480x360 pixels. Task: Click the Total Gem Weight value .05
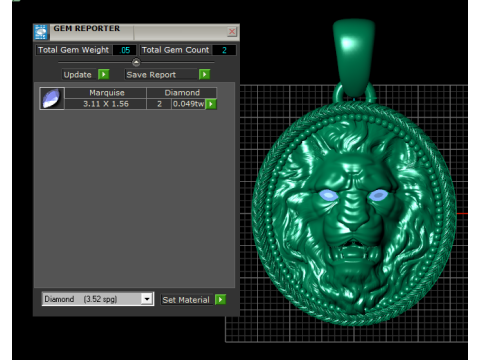point(125,50)
